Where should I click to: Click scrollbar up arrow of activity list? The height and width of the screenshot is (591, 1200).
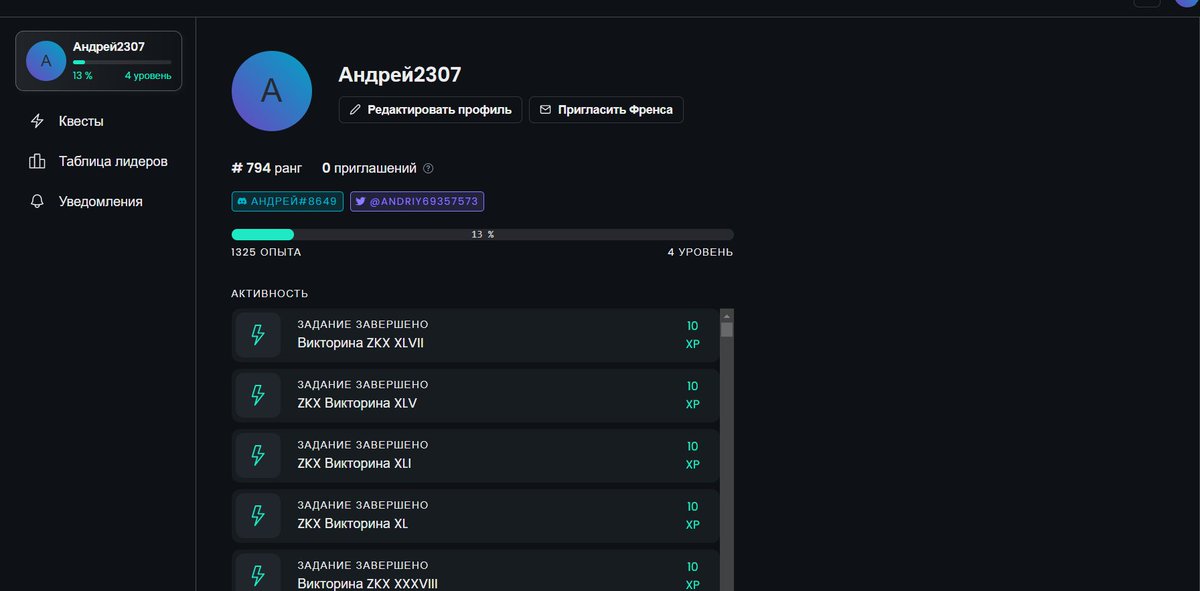tap(727, 315)
